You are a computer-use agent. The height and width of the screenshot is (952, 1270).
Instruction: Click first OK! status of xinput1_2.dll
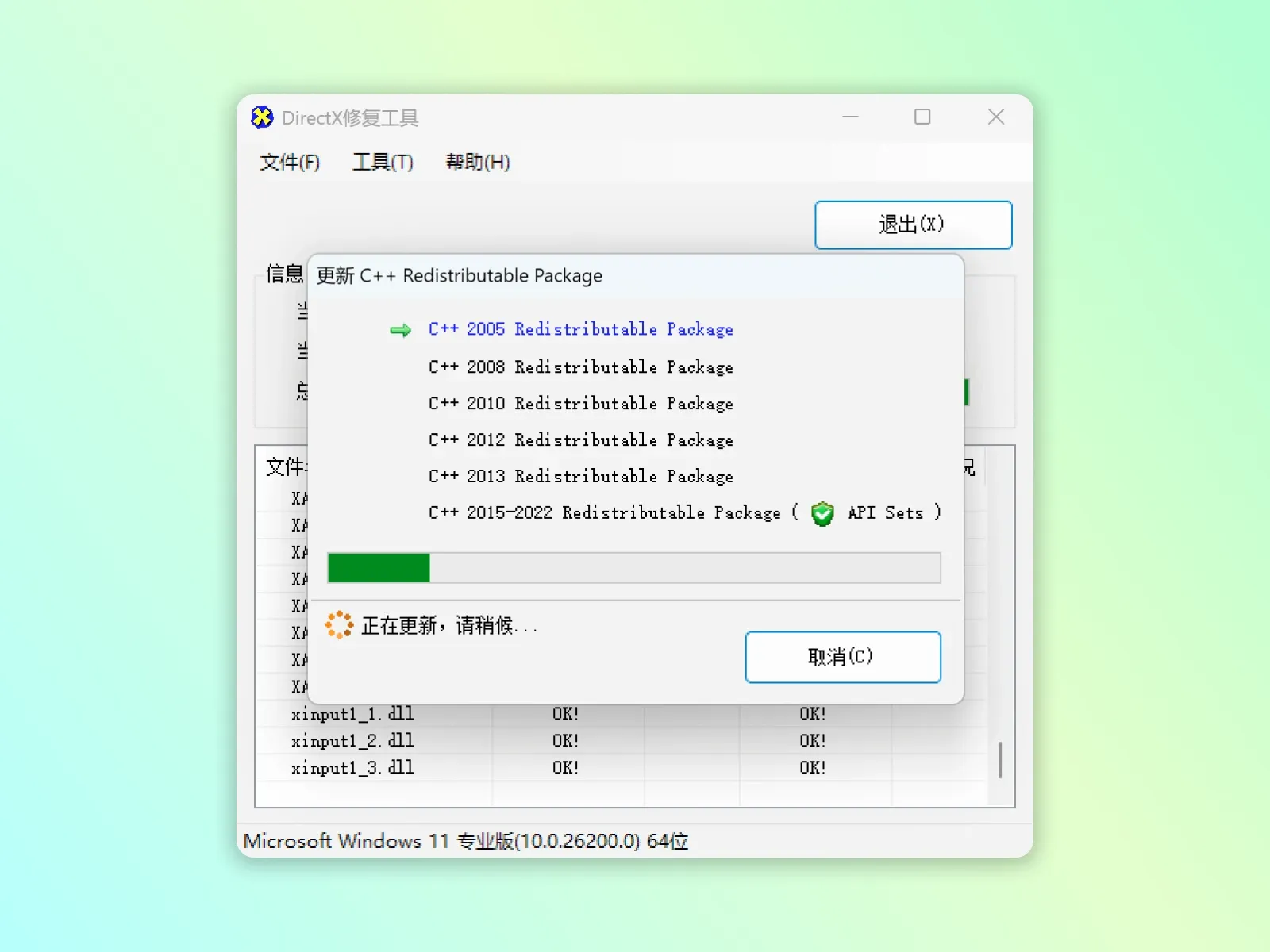(x=565, y=741)
